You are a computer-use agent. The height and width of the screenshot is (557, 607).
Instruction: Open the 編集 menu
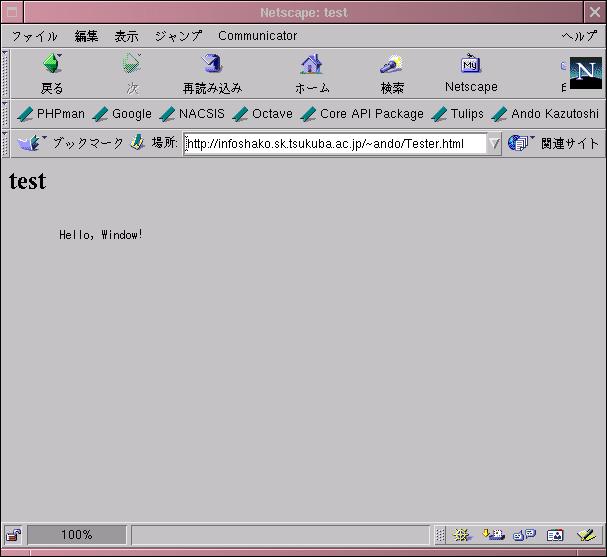pyautogui.click(x=86, y=36)
